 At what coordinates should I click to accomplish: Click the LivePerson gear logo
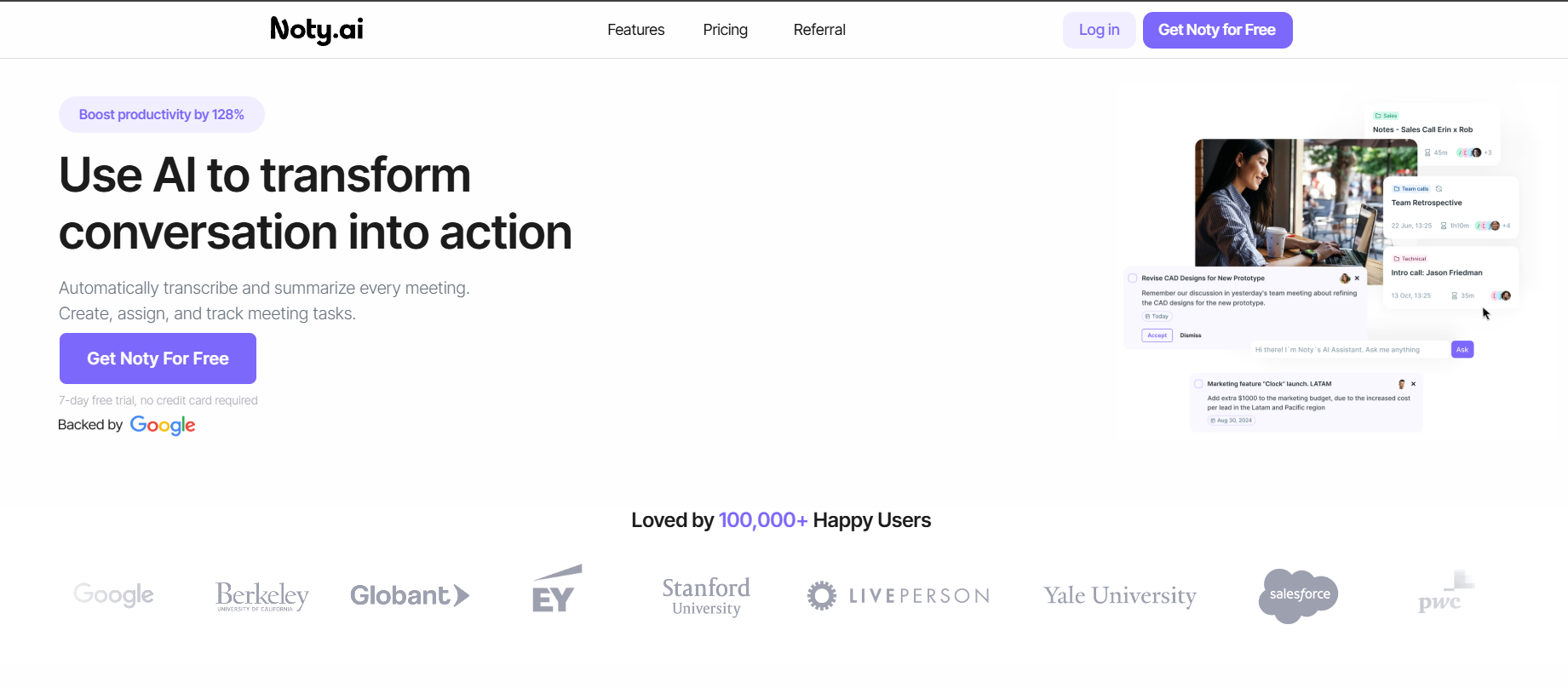[x=822, y=595]
